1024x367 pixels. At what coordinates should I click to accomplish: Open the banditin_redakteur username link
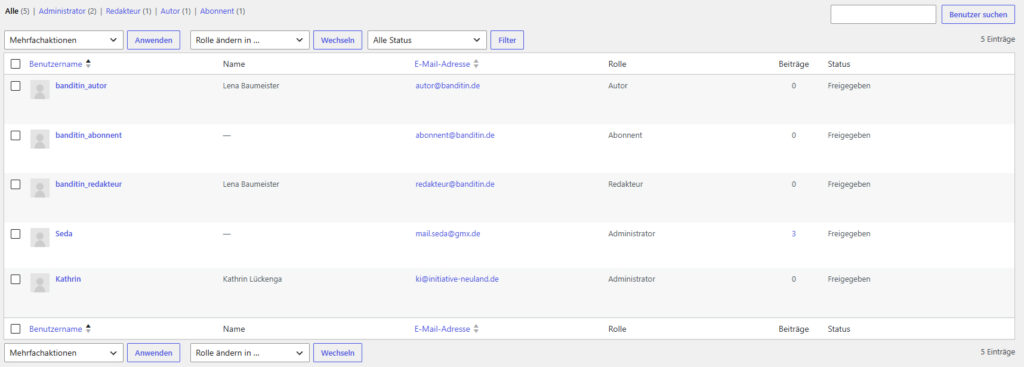tap(88, 184)
